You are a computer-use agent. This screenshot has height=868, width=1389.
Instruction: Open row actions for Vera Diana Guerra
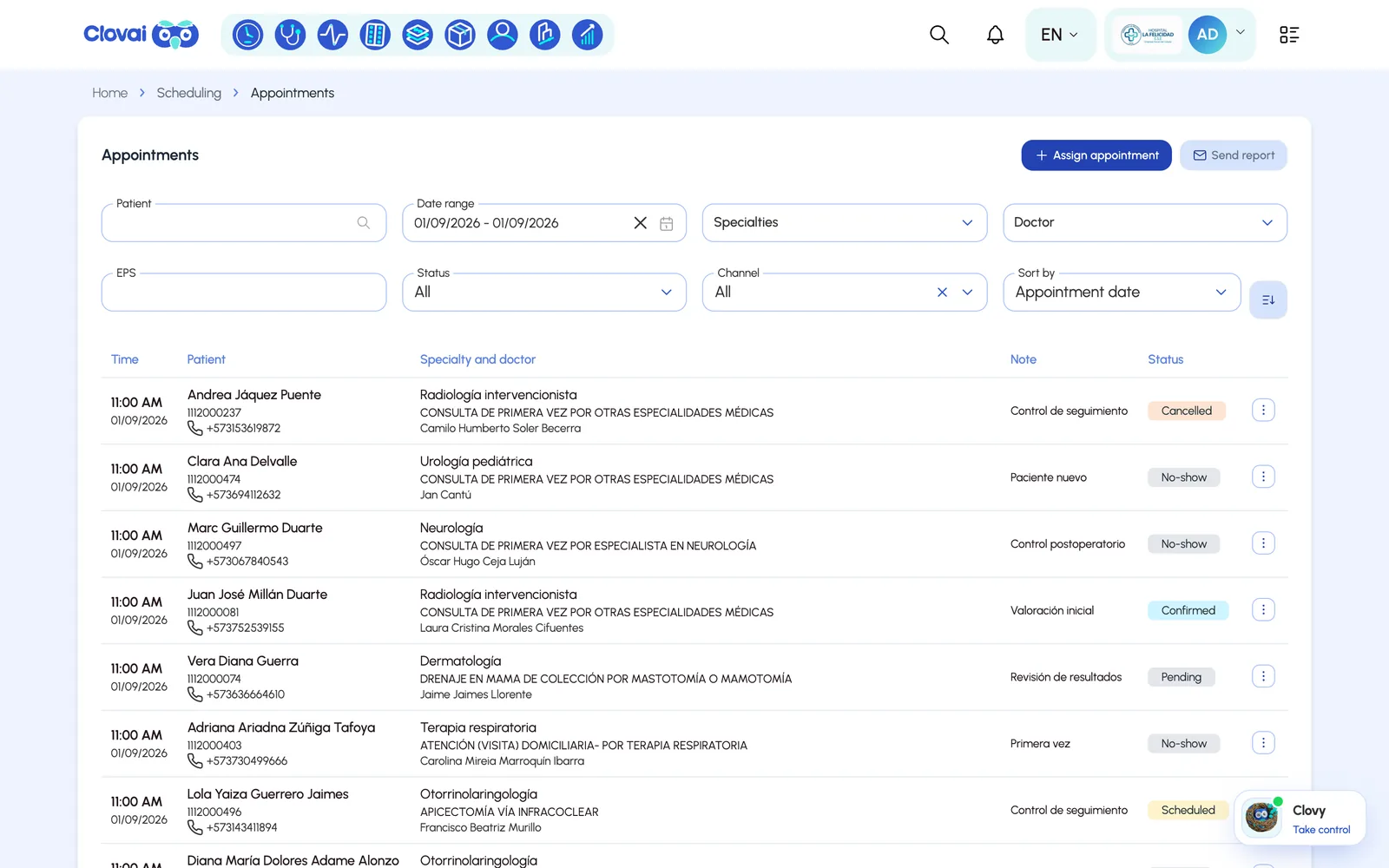pos(1263,676)
